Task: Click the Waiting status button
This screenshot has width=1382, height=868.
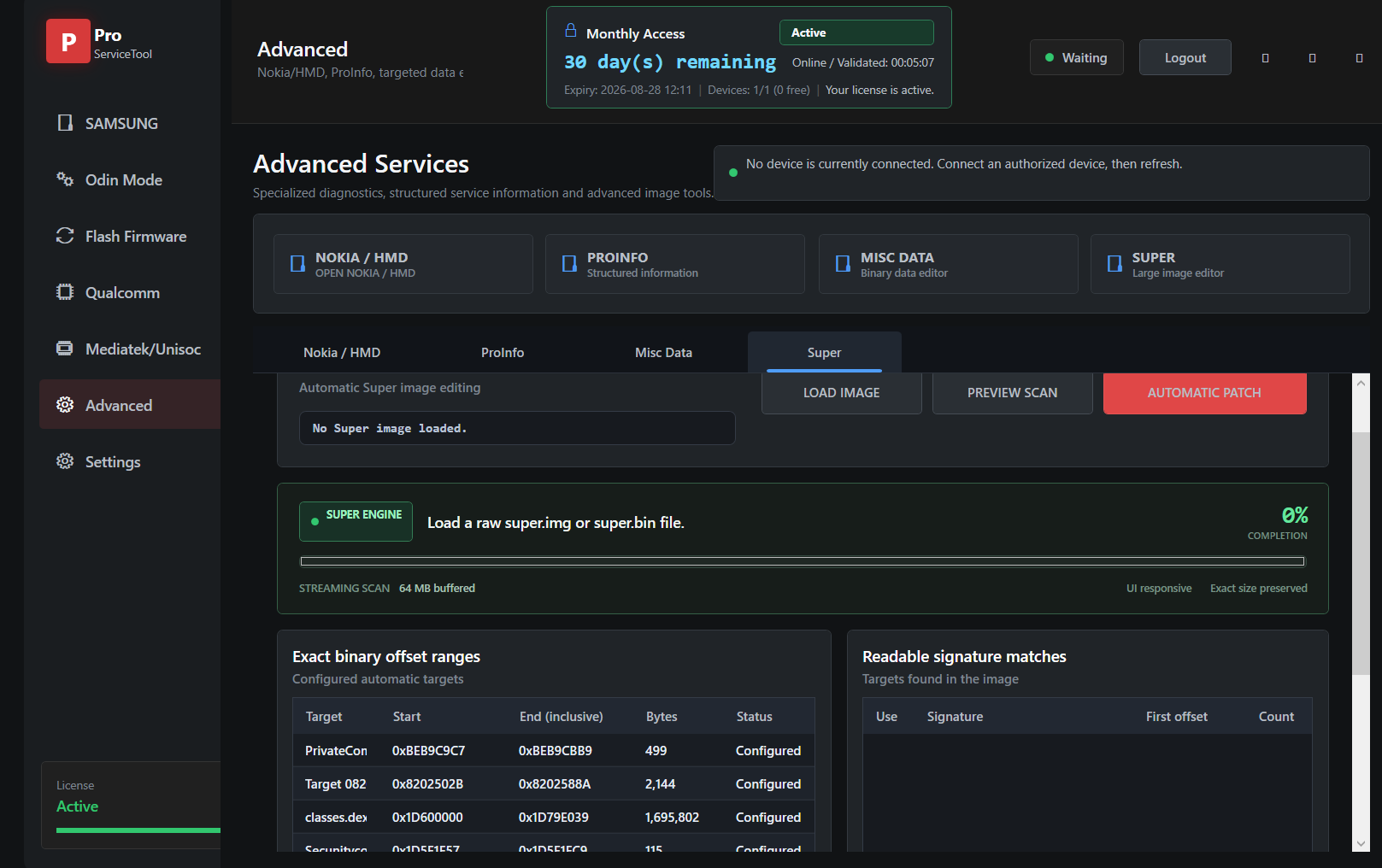Action: coord(1077,58)
